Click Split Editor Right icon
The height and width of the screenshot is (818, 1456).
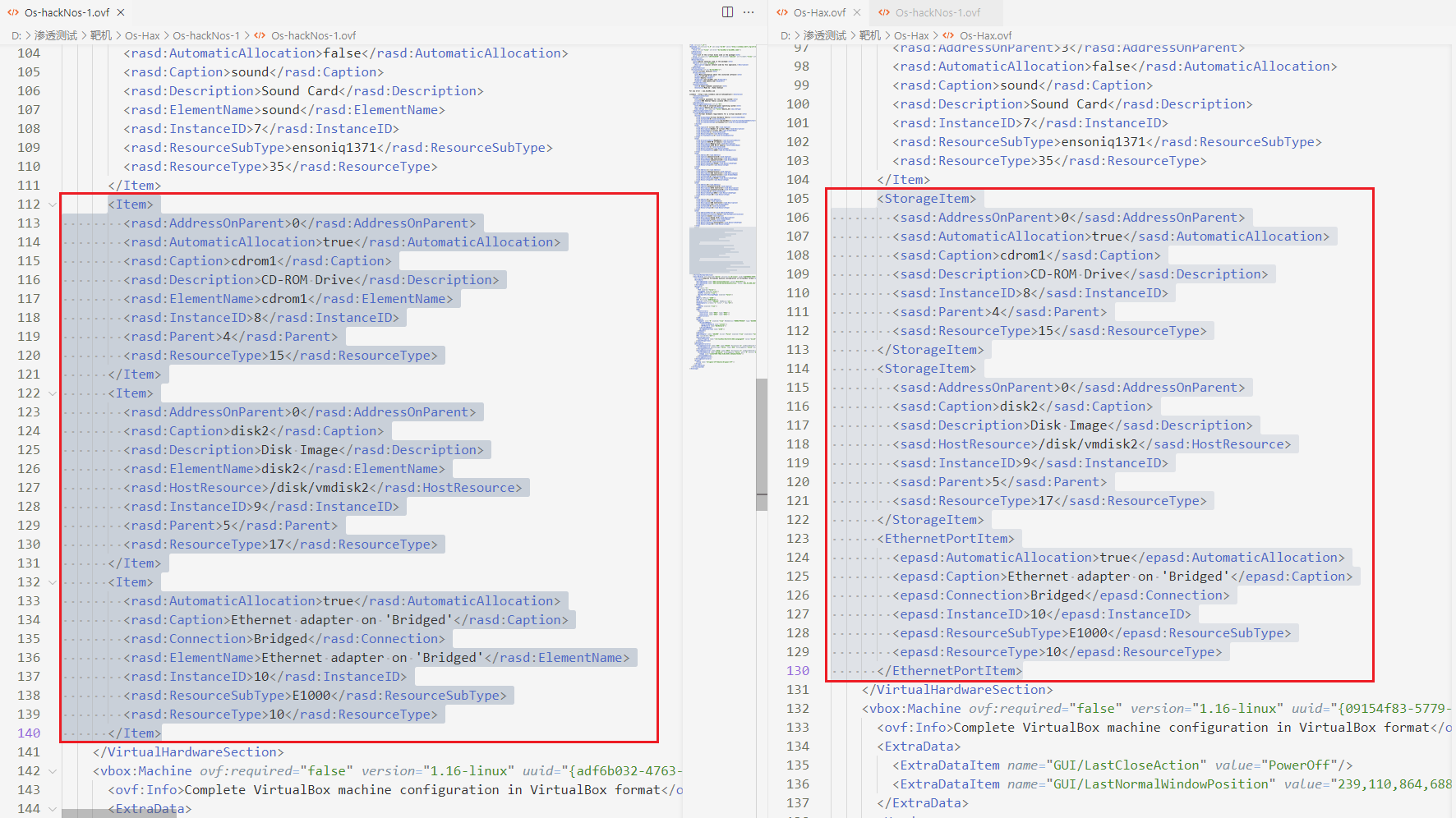point(727,12)
